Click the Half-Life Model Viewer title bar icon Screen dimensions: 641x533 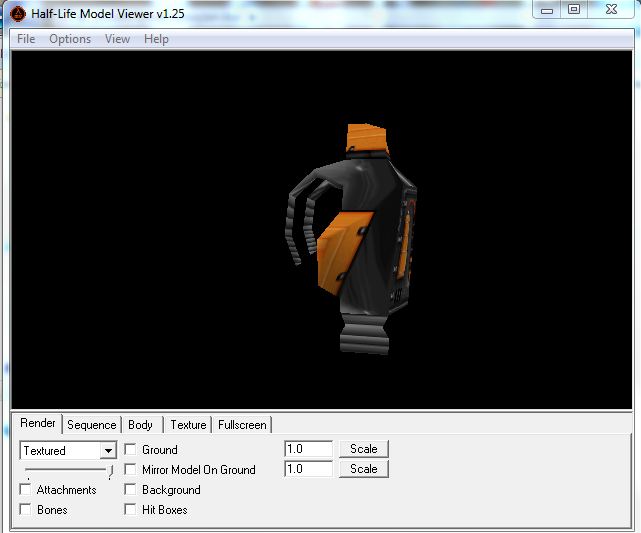tap(18, 13)
